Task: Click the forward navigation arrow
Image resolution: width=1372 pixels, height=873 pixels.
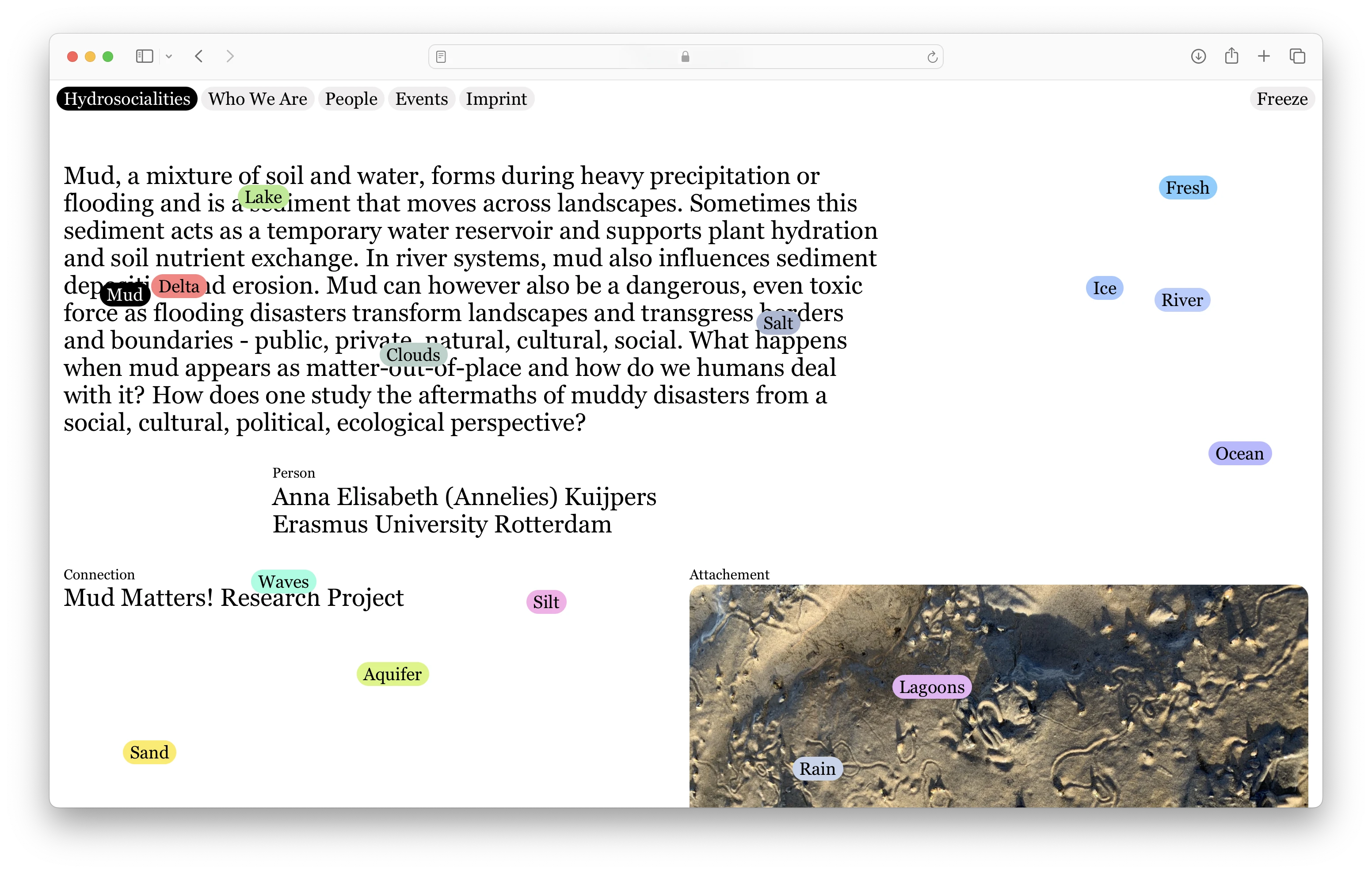Action: pos(230,56)
